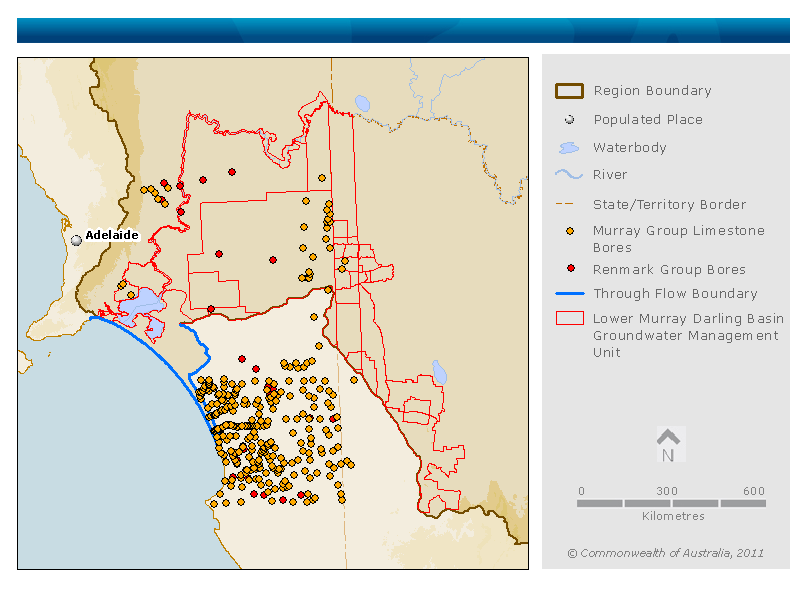The height and width of the screenshot is (594, 790).
Task: Click the 'Region Boundary' legend text
Action: point(652,91)
